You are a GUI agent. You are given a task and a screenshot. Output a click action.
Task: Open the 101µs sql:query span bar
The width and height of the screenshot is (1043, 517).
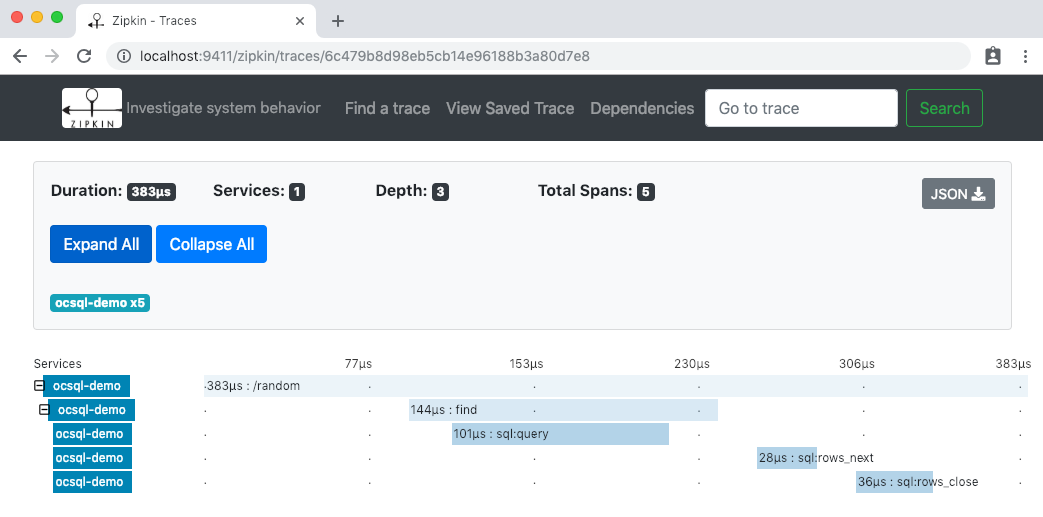pos(560,434)
